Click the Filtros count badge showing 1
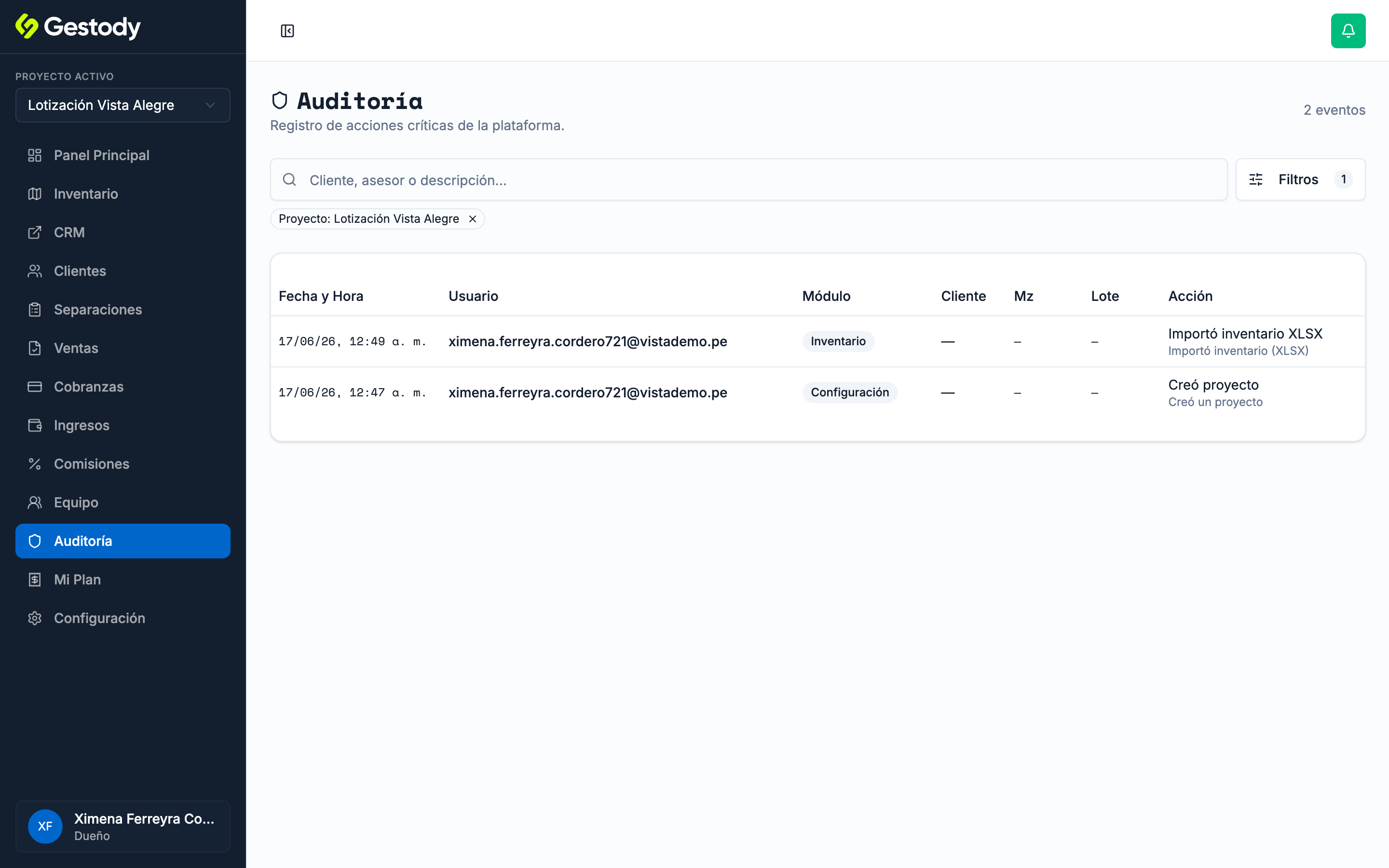 [1343, 180]
